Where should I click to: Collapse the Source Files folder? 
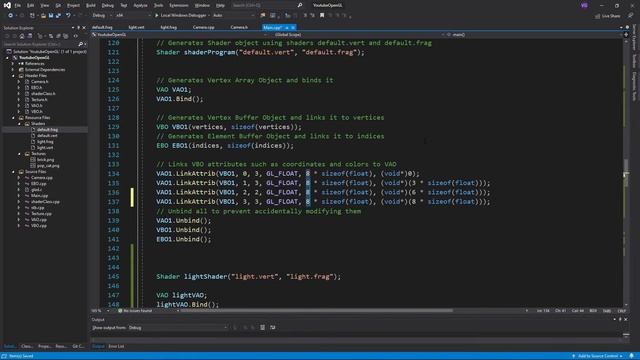(x=13, y=172)
